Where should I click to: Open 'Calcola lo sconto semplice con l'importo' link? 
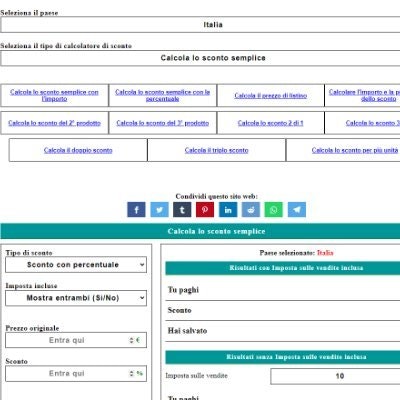click(54, 95)
